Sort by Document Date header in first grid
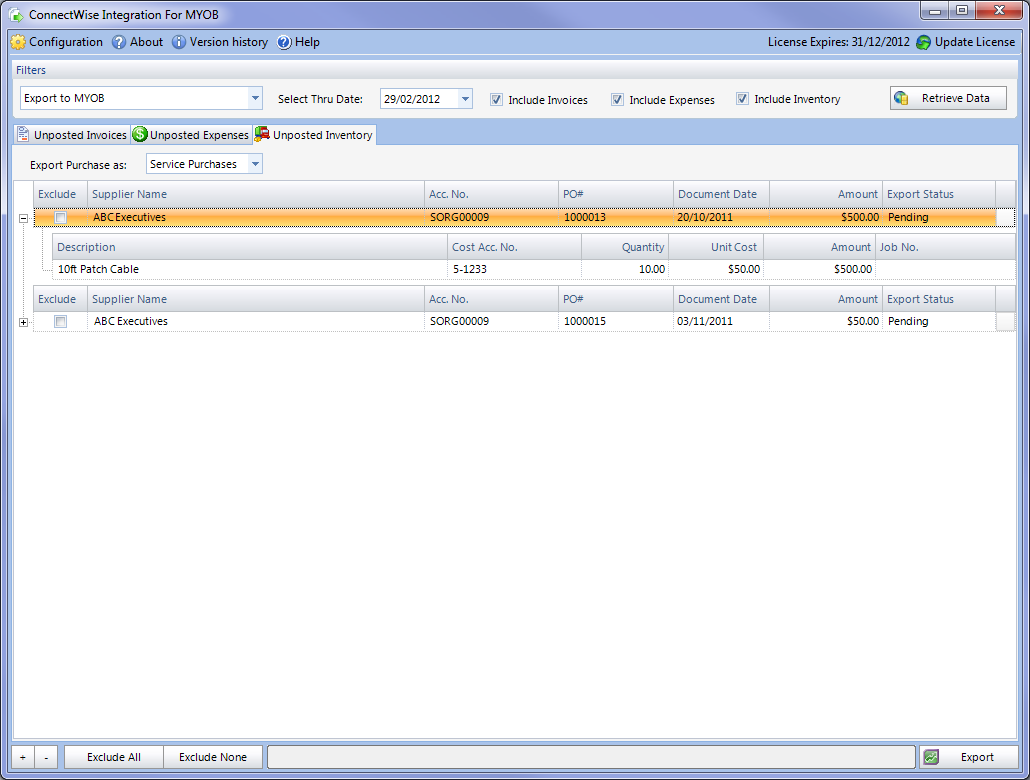 [721, 194]
